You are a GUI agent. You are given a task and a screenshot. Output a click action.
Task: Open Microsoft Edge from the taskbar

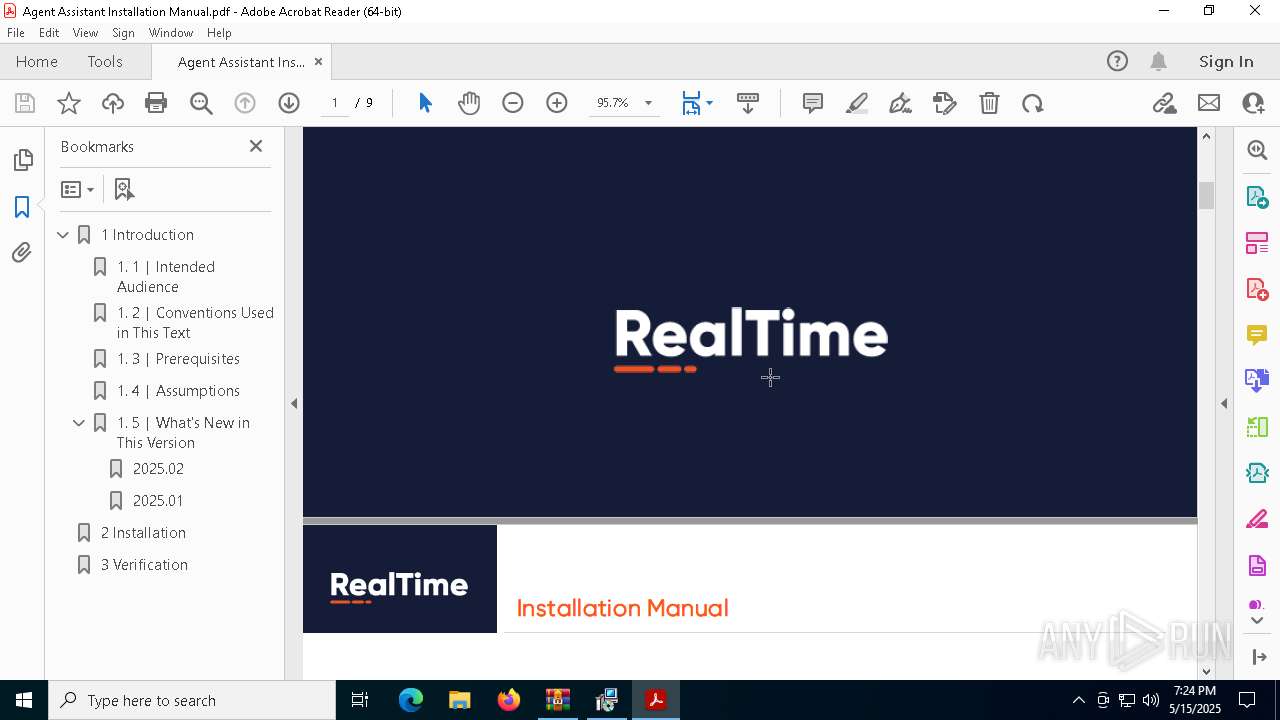pos(411,700)
